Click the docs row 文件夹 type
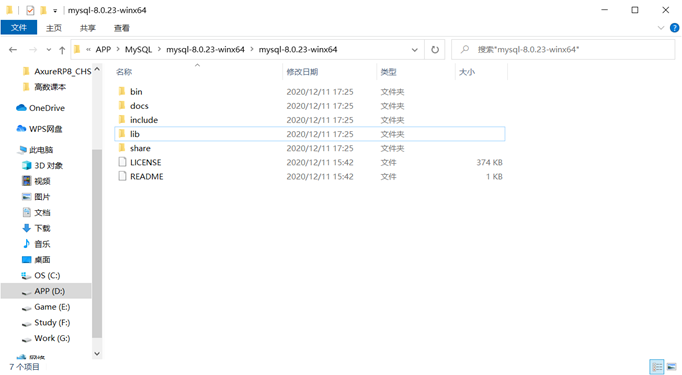 pyautogui.click(x=392, y=106)
